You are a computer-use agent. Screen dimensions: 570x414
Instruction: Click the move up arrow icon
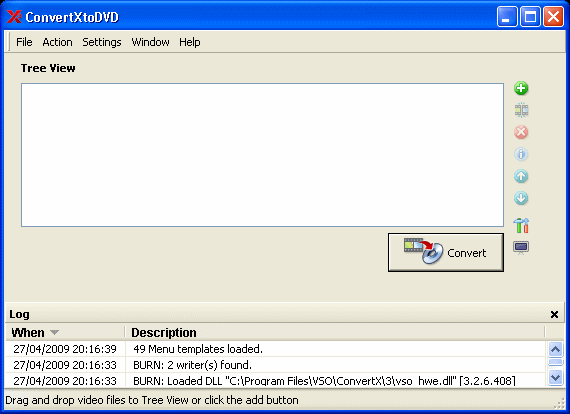[521, 176]
